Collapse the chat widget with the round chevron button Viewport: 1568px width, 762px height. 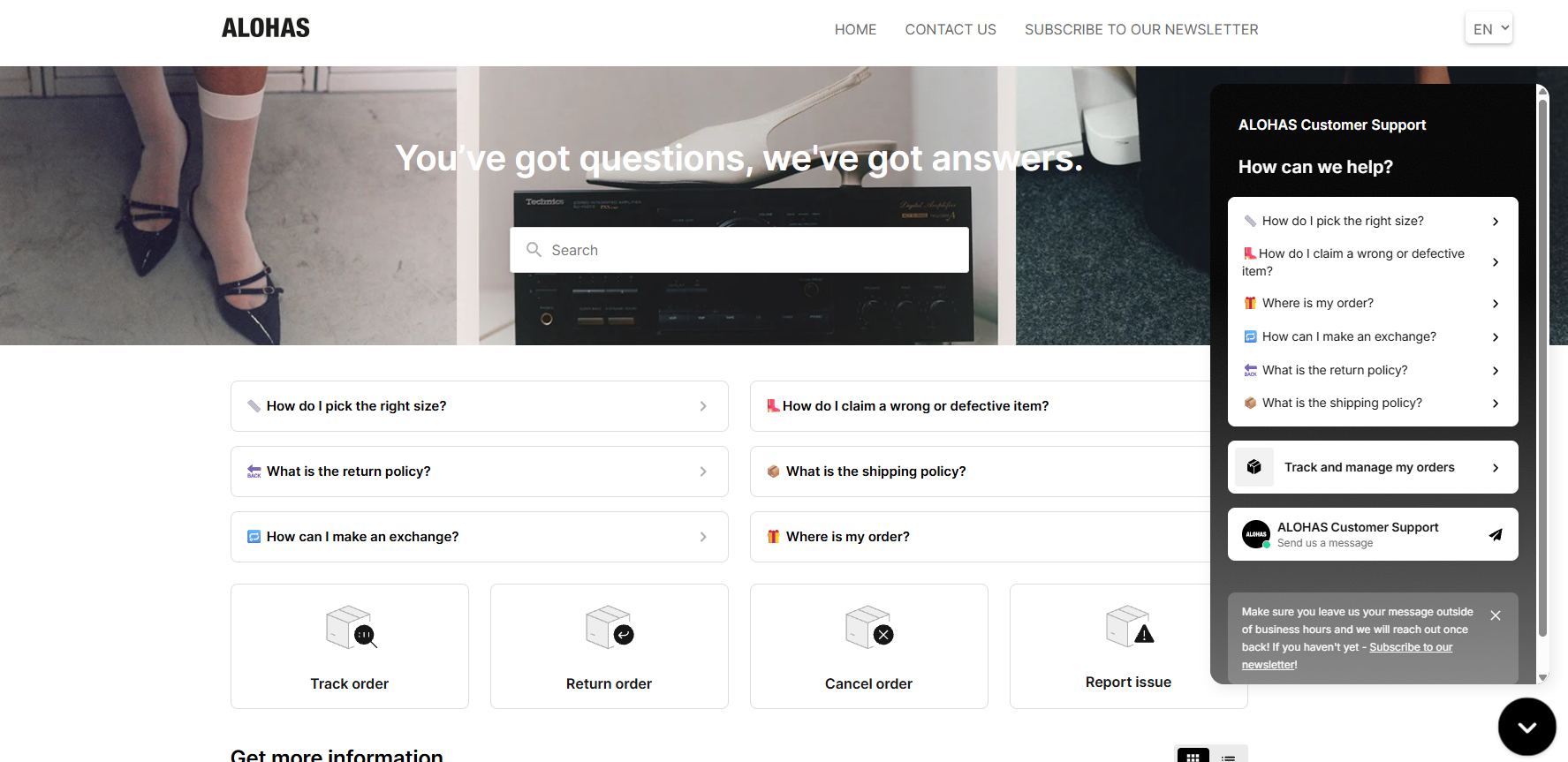[x=1526, y=727]
